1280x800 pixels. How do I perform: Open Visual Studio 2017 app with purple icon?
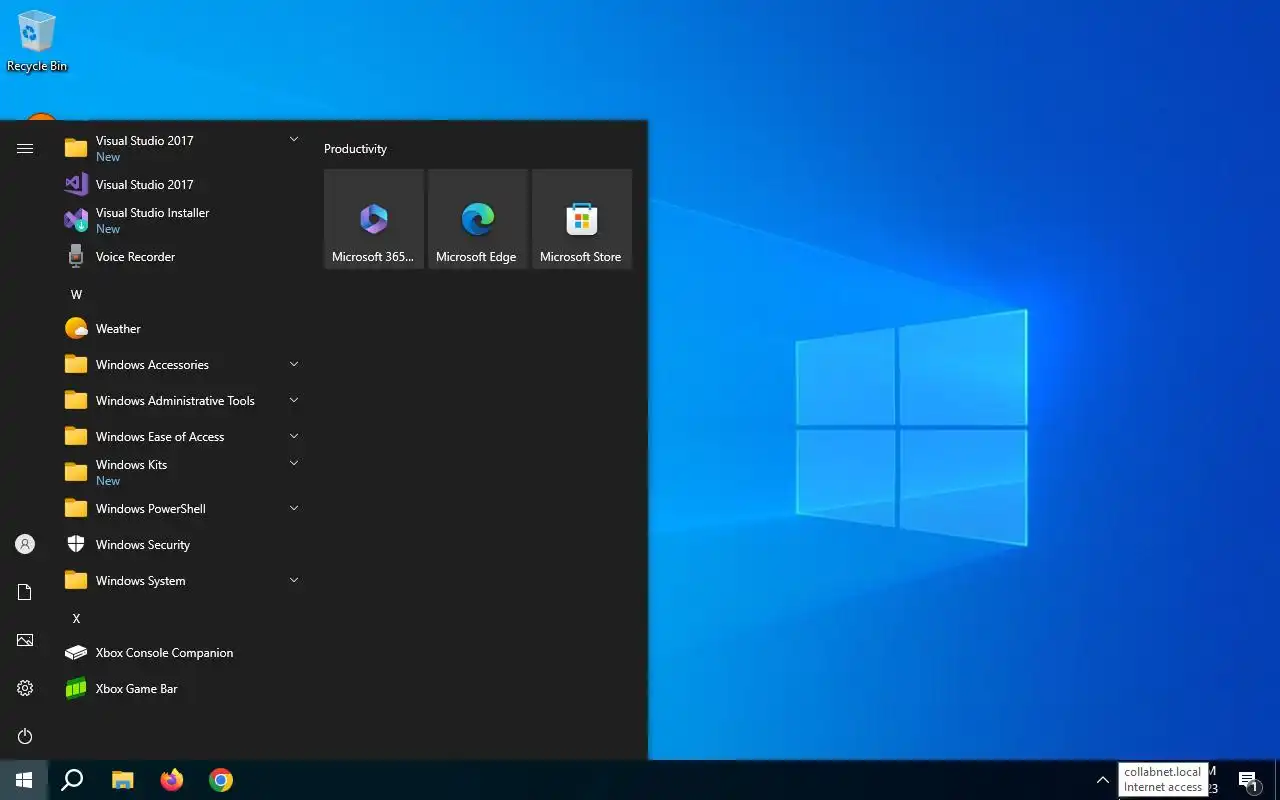point(182,185)
